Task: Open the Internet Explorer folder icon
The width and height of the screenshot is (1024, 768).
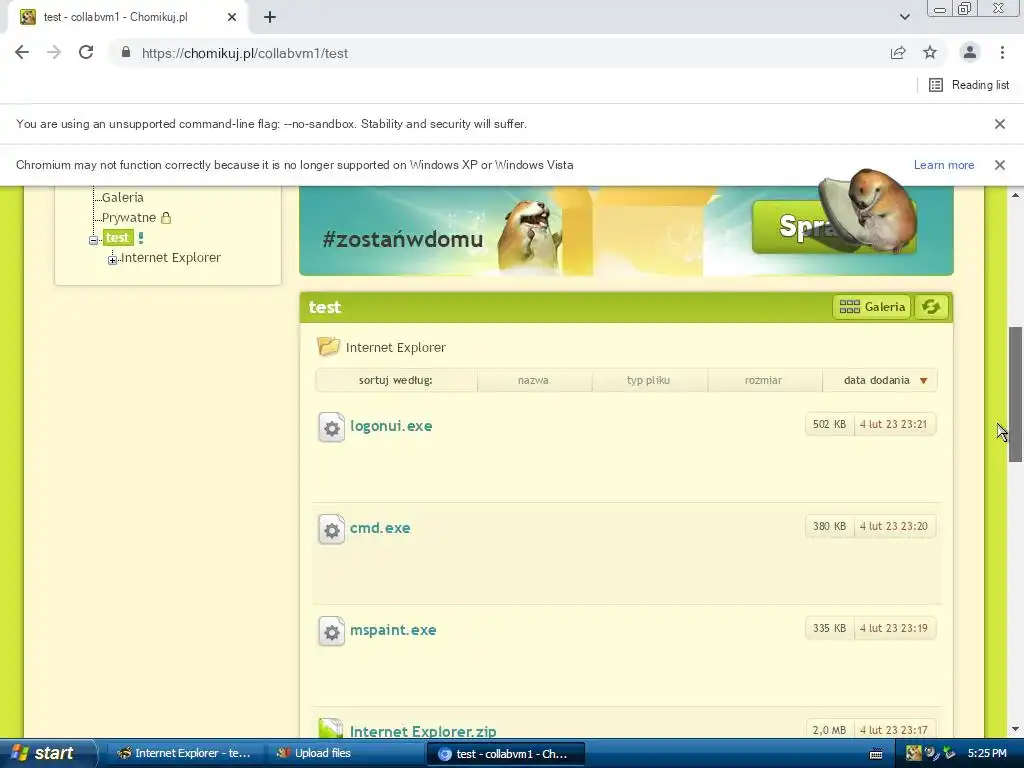Action: click(328, 345)
